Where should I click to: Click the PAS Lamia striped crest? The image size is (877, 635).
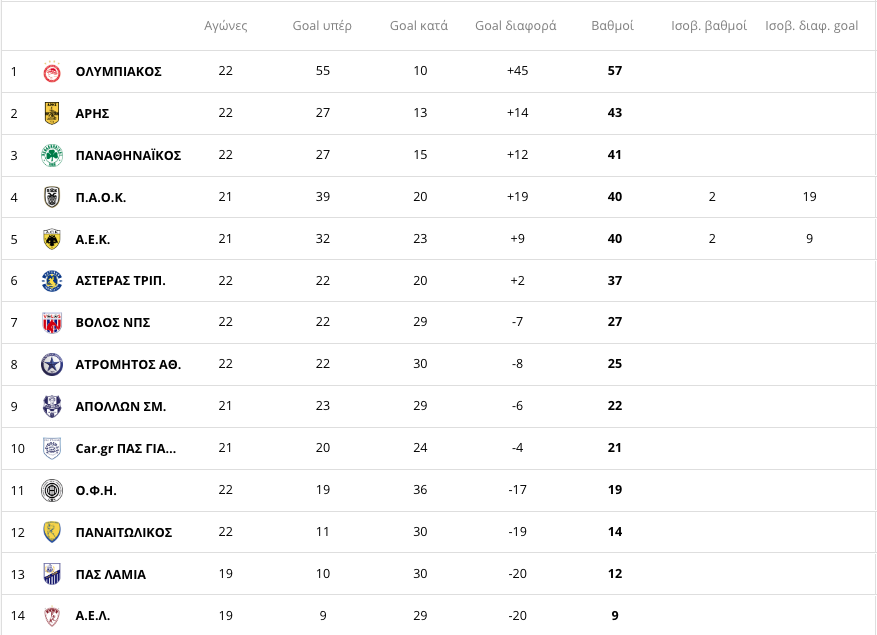pyautogui.click(x=52, y=574)
